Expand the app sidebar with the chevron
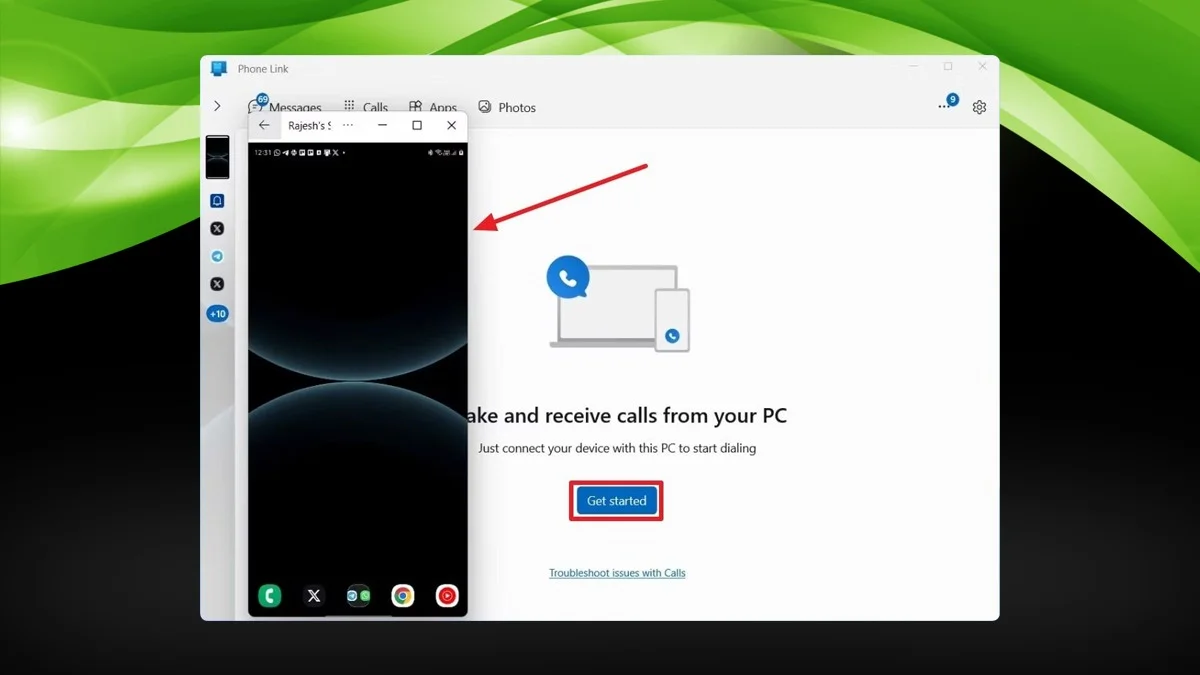Screen dimensions: 1200x675 coord(218,105)
